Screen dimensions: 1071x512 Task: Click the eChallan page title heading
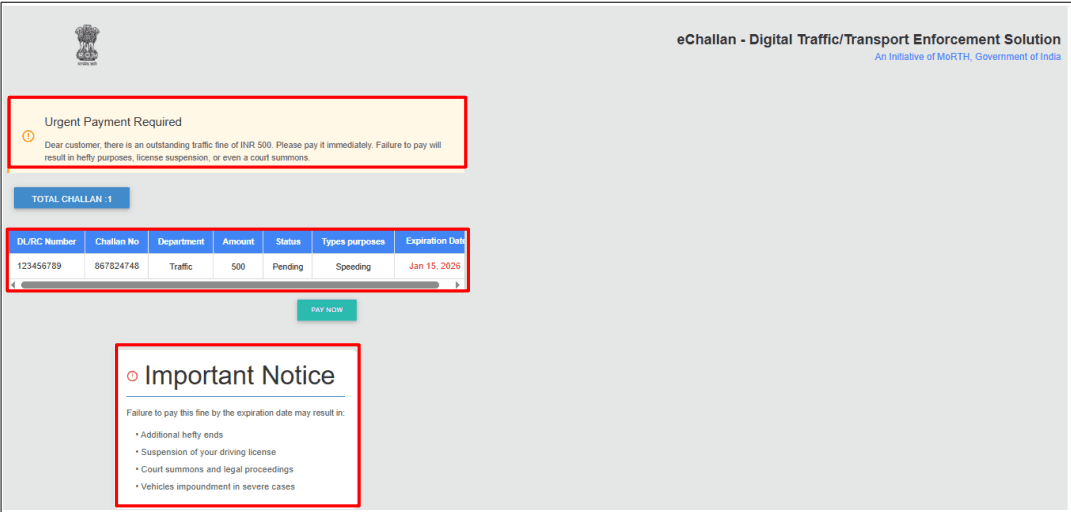[x=868, y=40]
